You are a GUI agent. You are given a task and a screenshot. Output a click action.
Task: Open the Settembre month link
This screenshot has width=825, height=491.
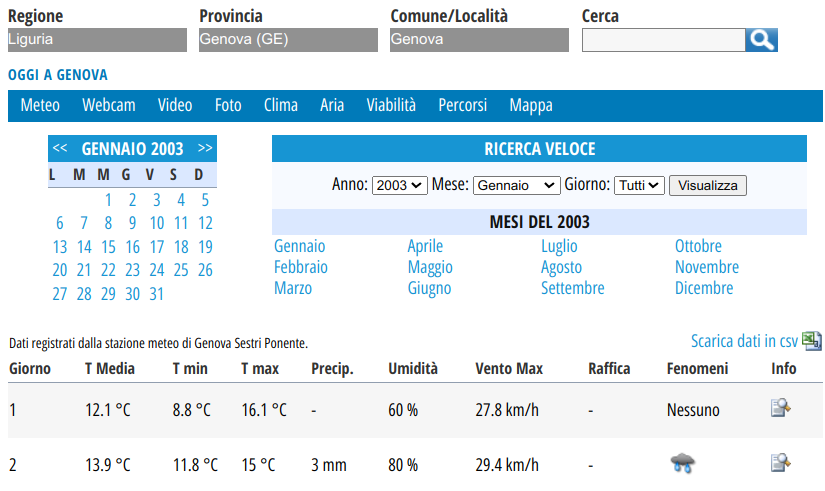click(x=573, y=288)
